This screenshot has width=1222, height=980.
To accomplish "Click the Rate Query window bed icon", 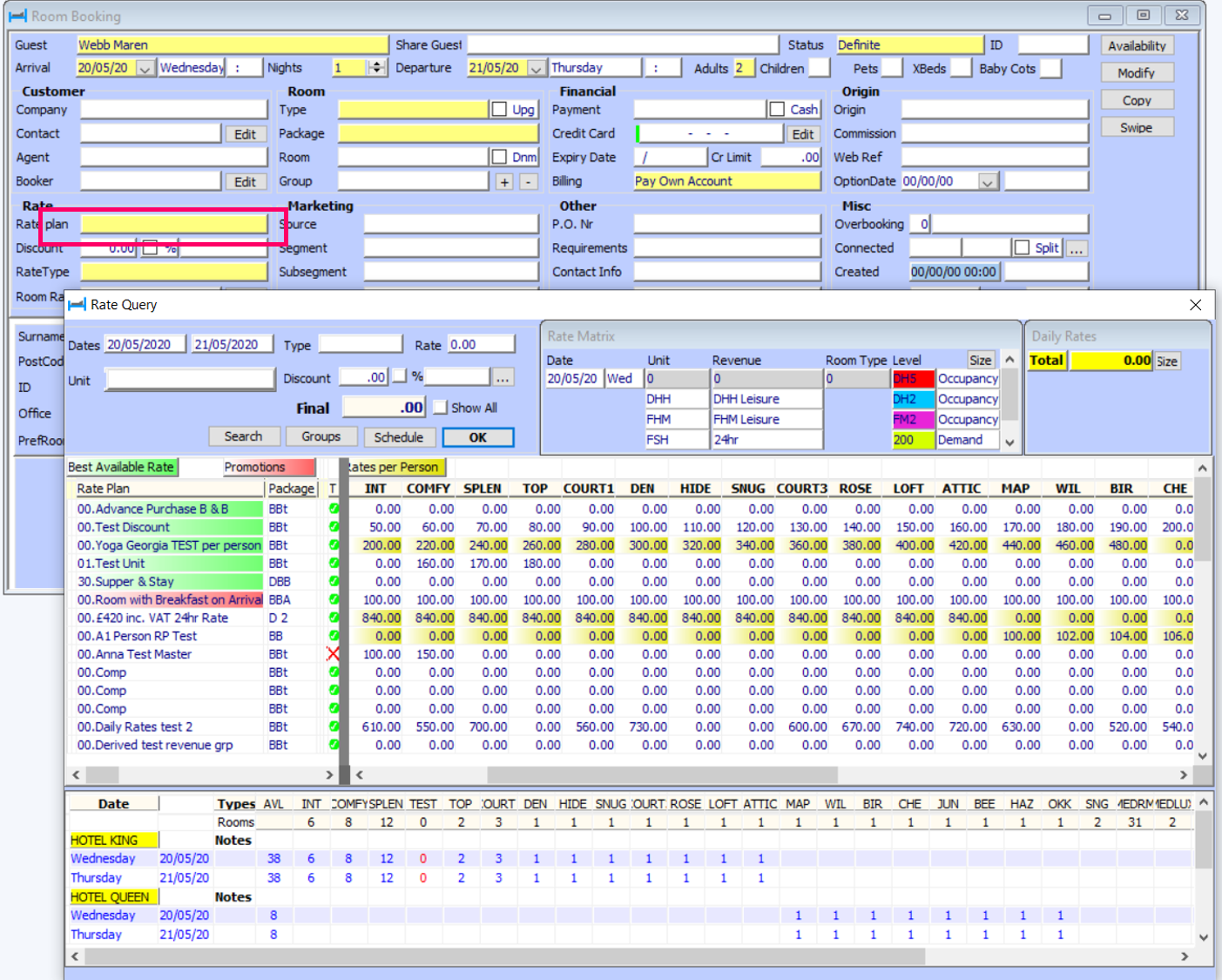I will pos(77,305).
